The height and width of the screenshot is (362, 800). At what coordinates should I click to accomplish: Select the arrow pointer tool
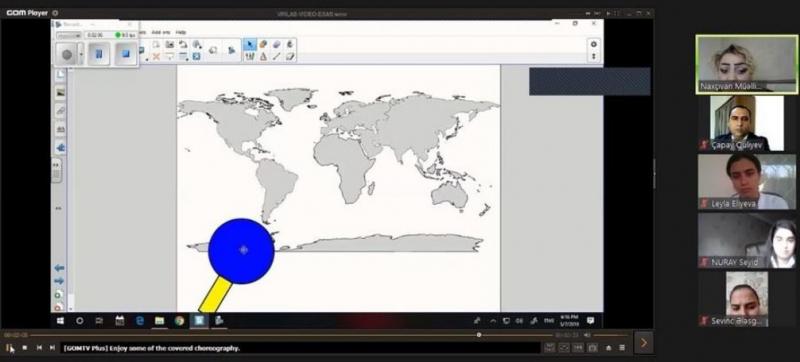250,44
